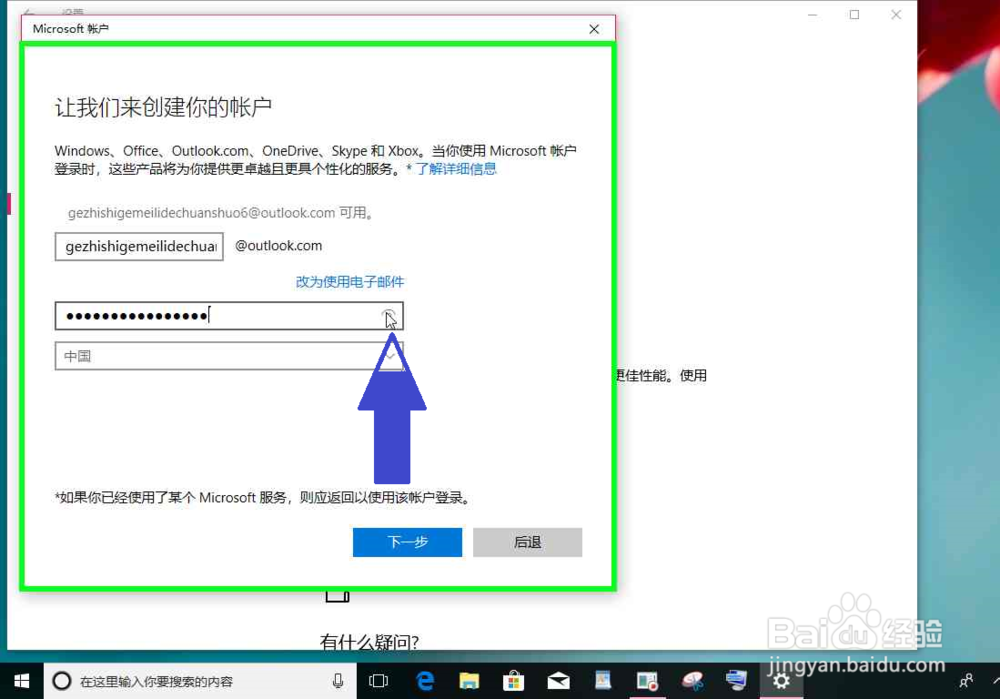The height and width of the screenshot is (699, 1000).
Task: Open Task View from the taskbar
Action: click(378, 681)
